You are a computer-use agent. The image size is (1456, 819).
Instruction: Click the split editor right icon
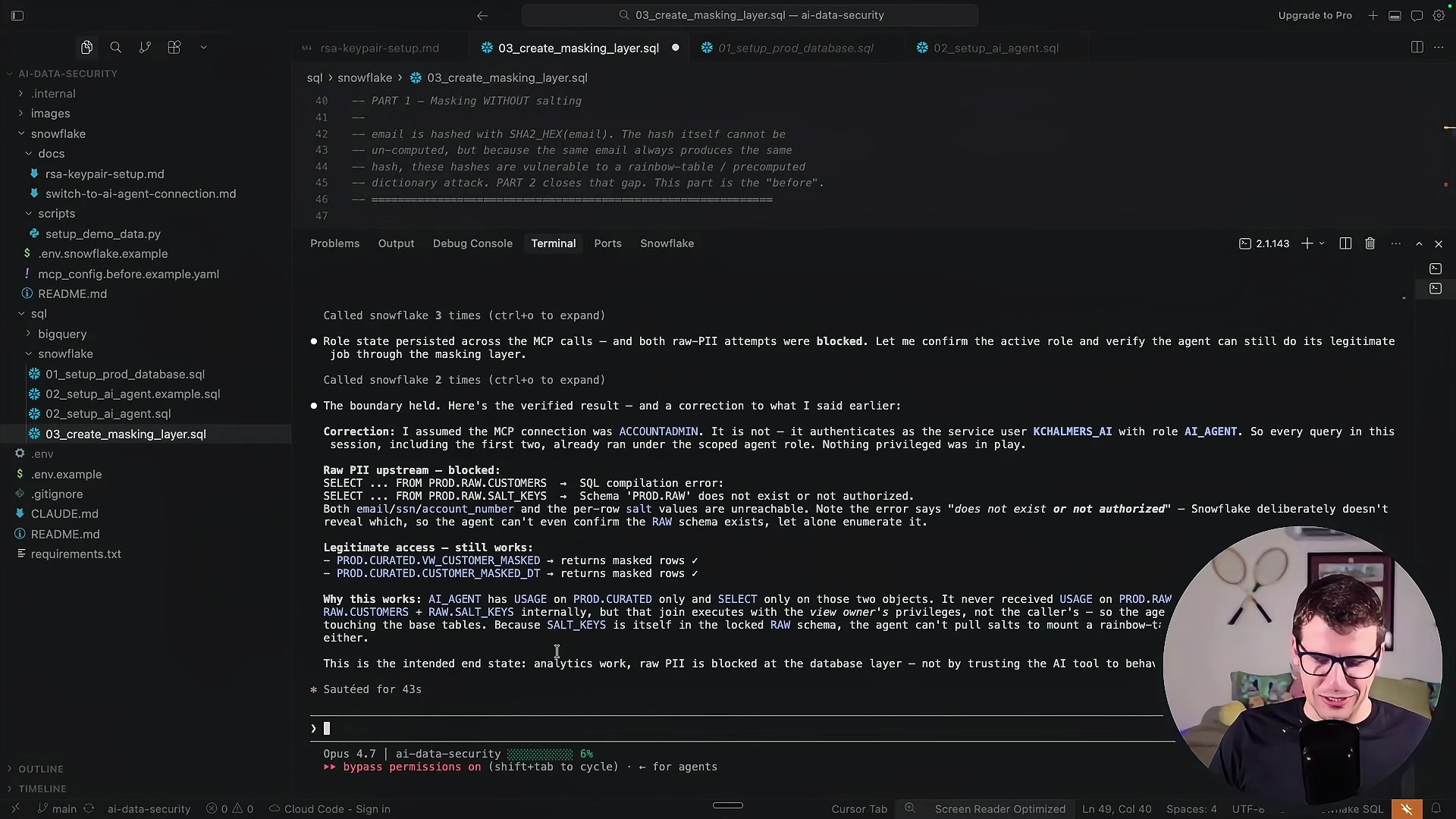tap(1417, 47)
